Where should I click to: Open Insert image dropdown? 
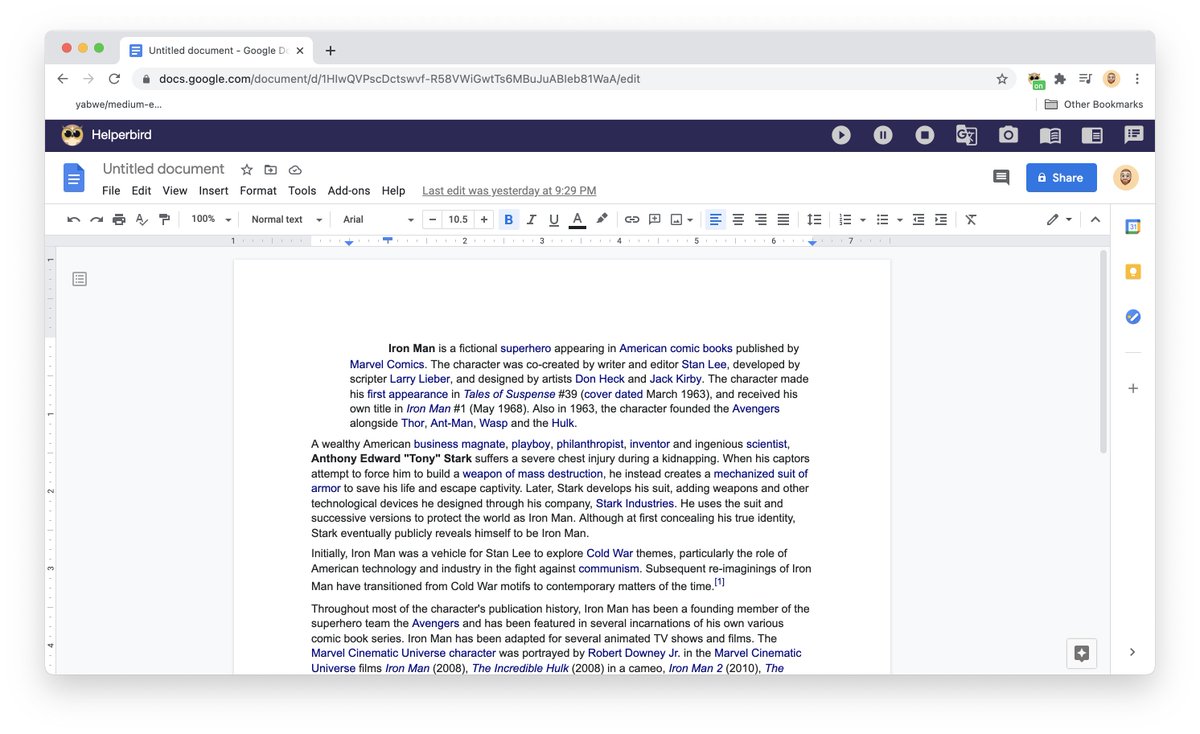[x=682, y=220]
